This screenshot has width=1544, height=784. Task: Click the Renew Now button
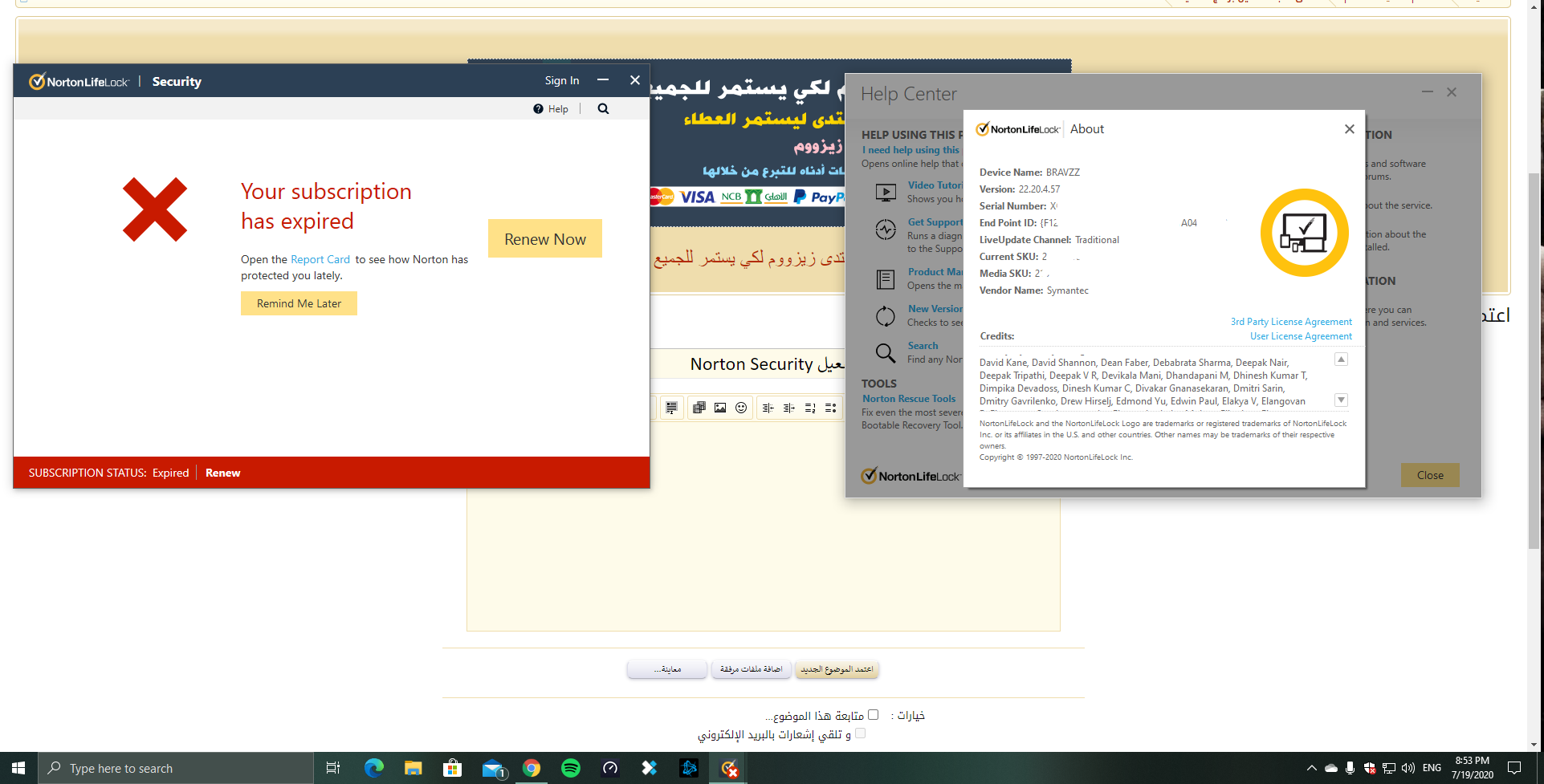[545, 238]
